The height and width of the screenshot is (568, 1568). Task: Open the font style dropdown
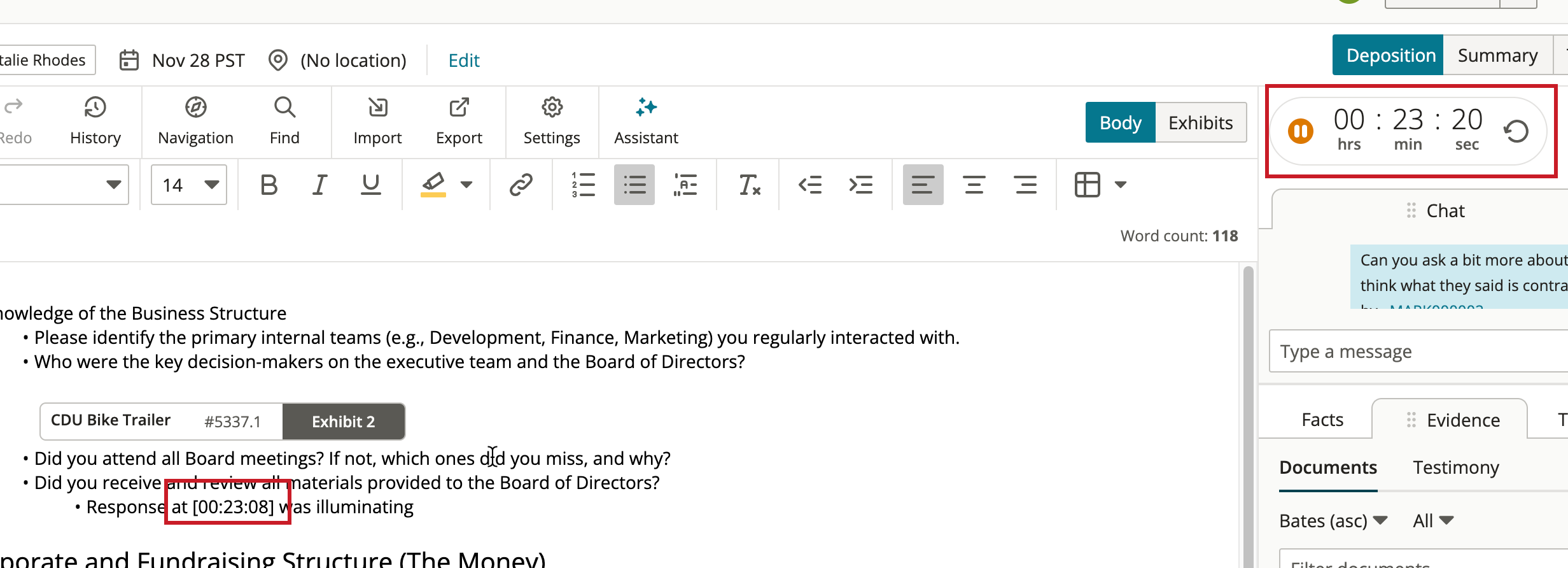point(64,185)
